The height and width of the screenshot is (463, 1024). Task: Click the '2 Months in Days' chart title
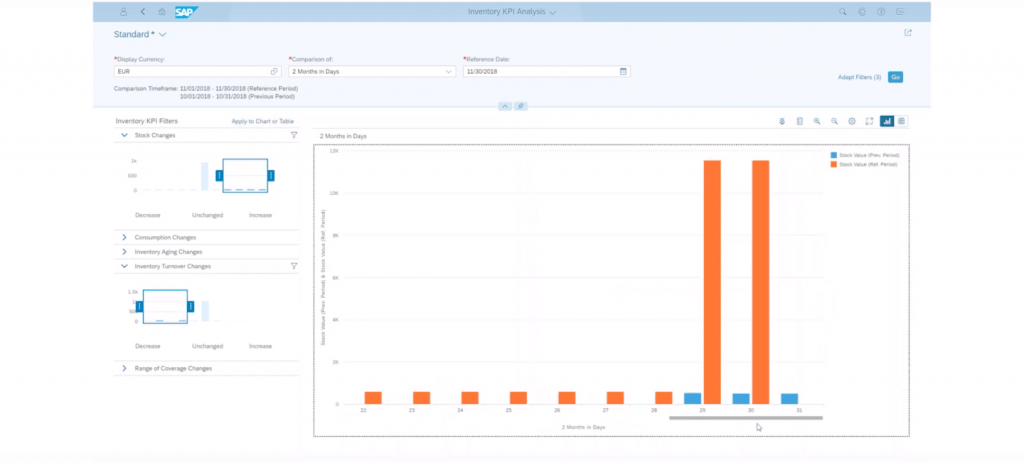(x=343, y=136)
